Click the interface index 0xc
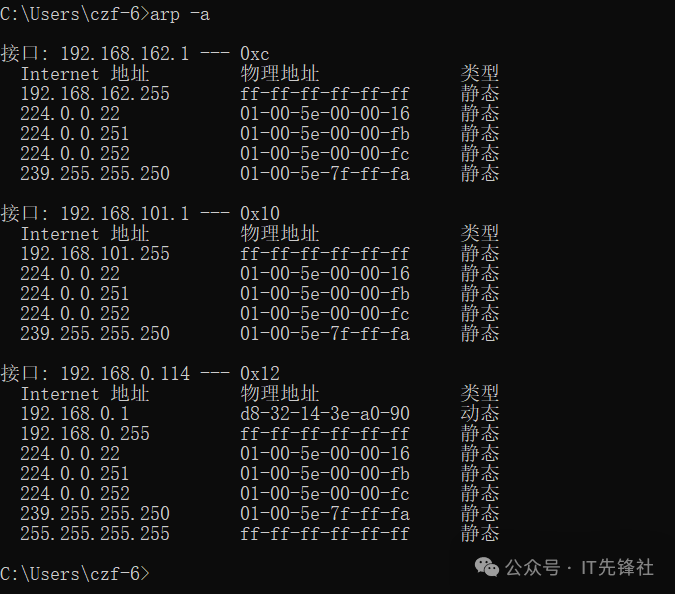Viewport: 675px width, 594px height. coord(255,53)
